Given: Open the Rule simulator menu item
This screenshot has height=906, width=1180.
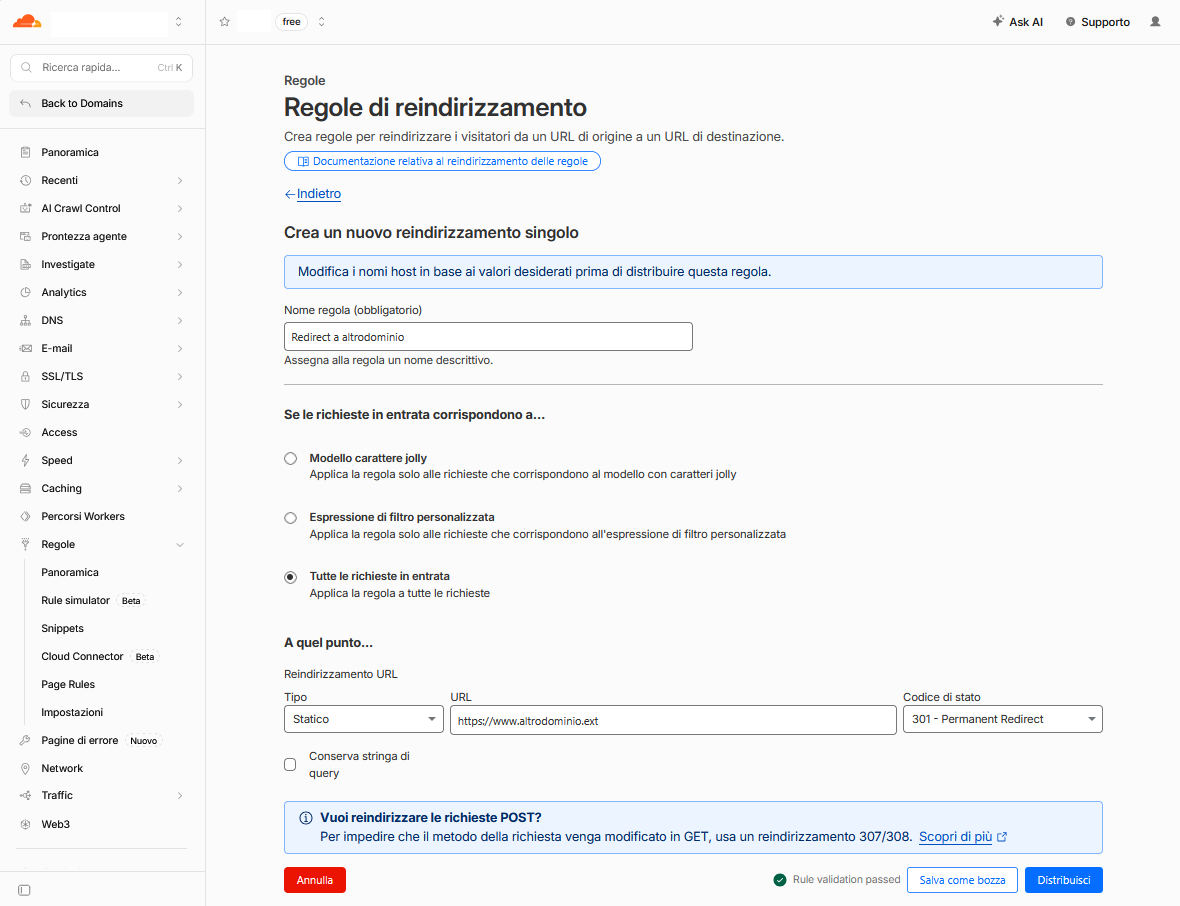Looking at the screenshot, I should 75,600.
